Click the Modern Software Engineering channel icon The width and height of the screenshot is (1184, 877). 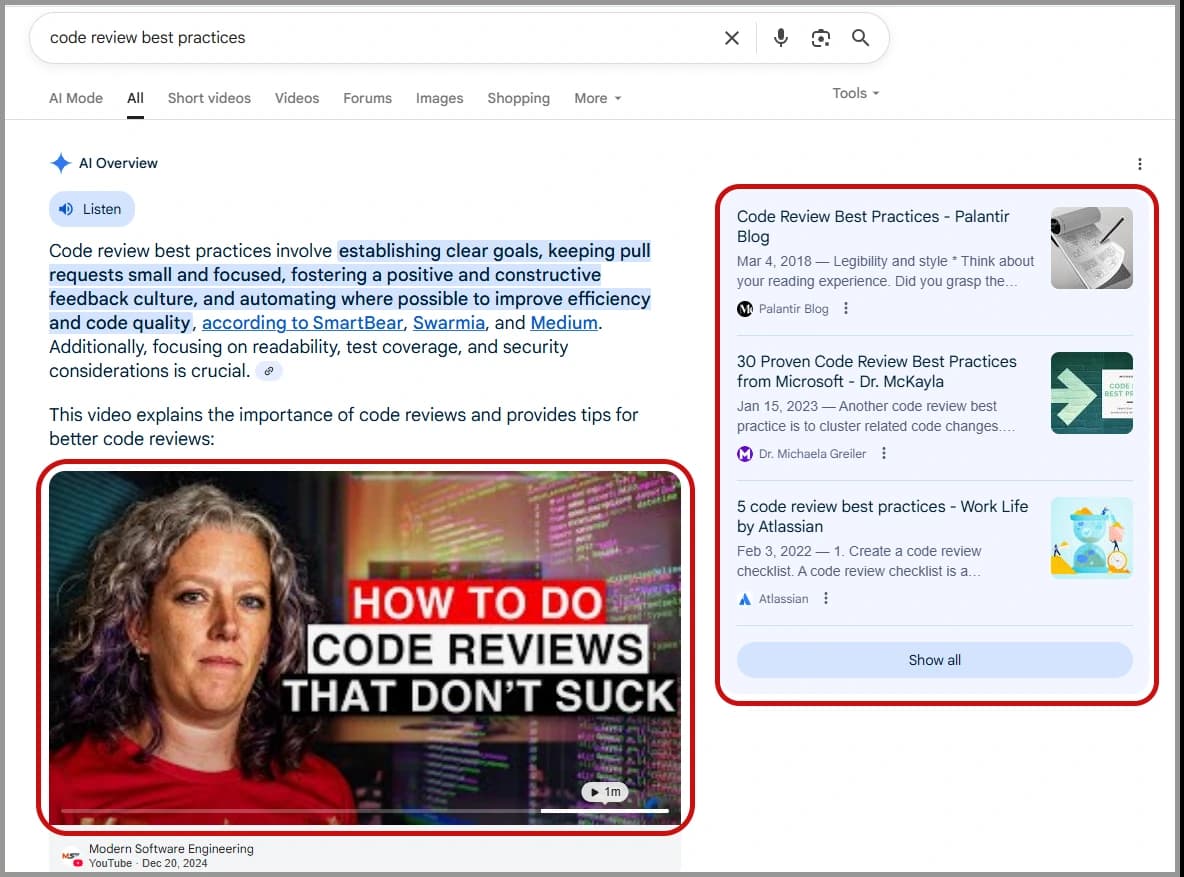(72, 857)
